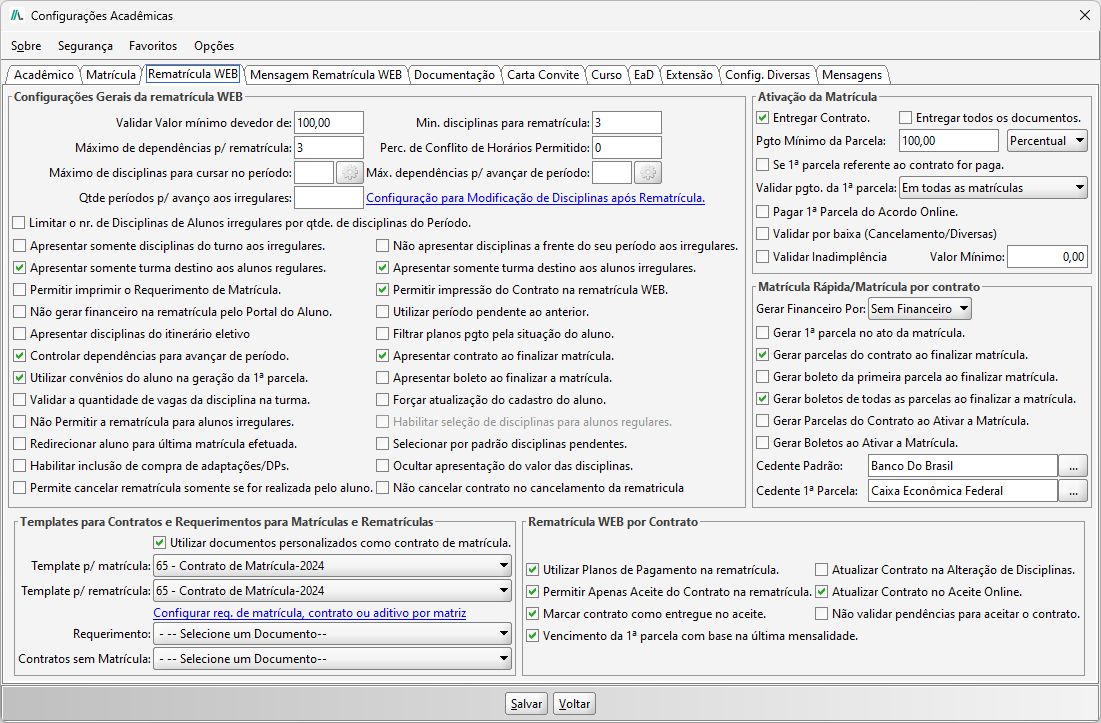
Task: Open Cedente Padrão browse ellipsis button
Action: click(x=1073, y=465)
